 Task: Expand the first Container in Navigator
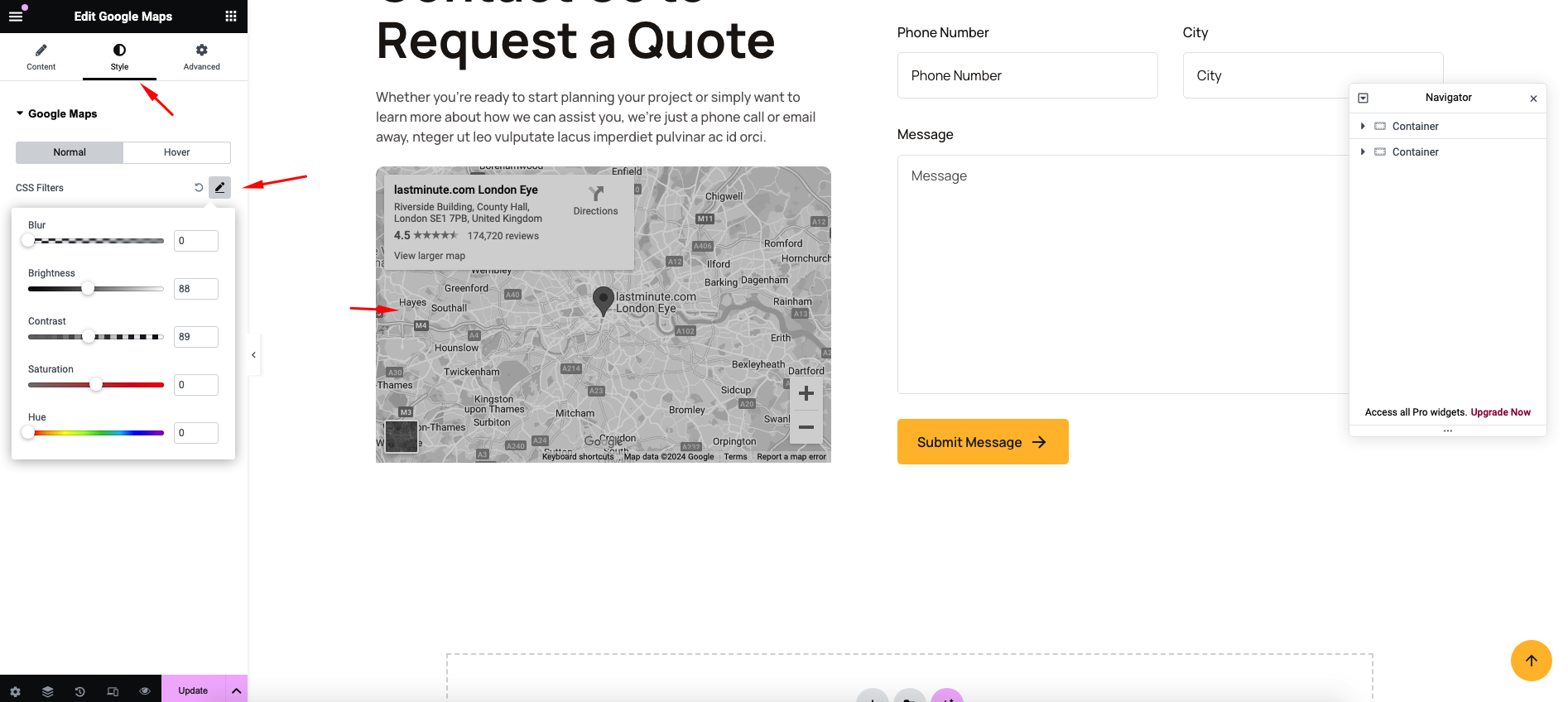pos(1363,127)
